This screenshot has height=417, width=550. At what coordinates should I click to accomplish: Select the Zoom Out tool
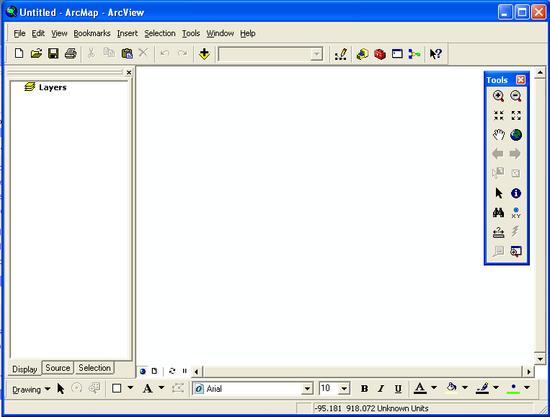pos(516,96)
